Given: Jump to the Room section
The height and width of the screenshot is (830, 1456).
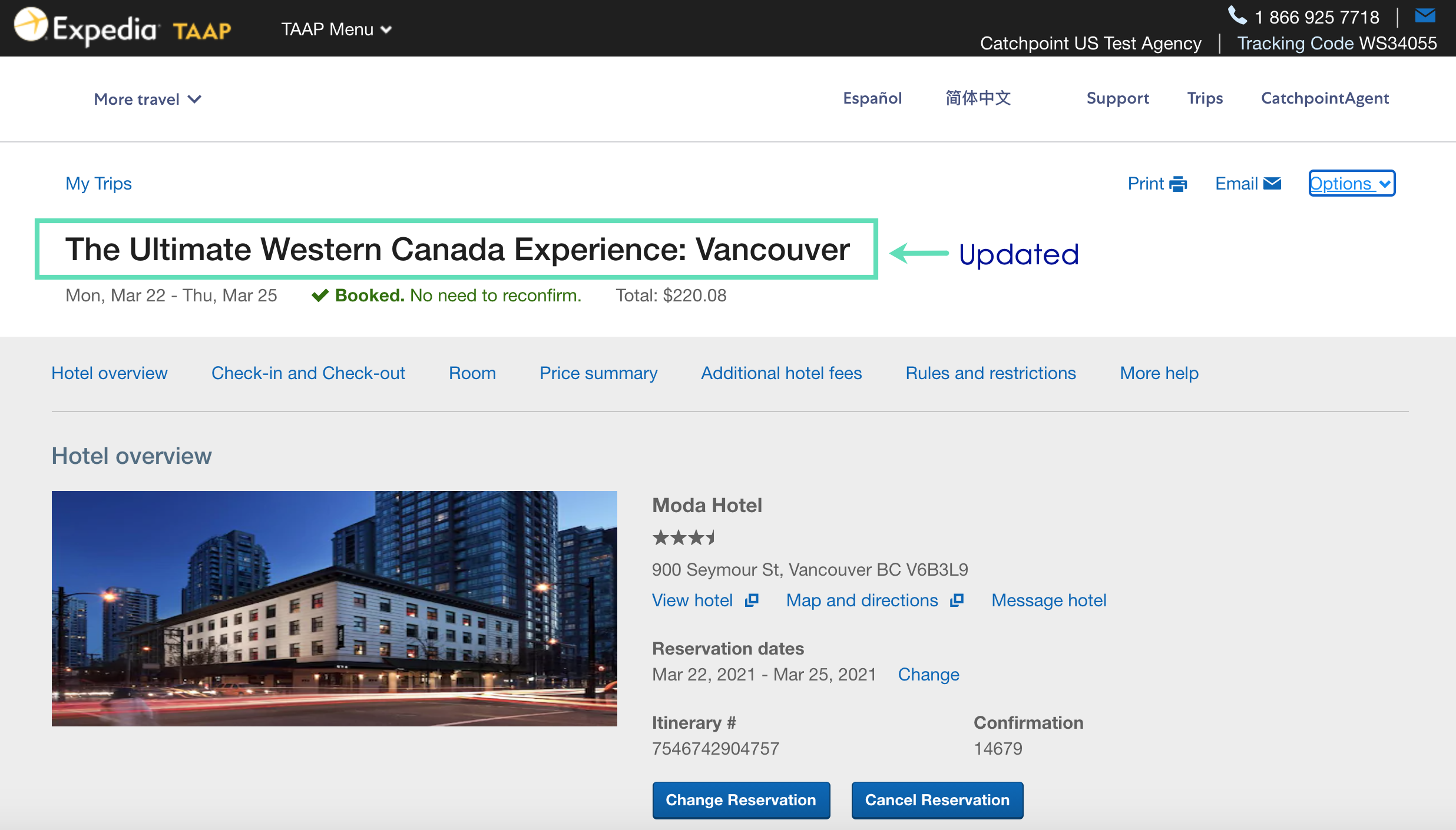Looking at the screenshot, I should [472, 373].
